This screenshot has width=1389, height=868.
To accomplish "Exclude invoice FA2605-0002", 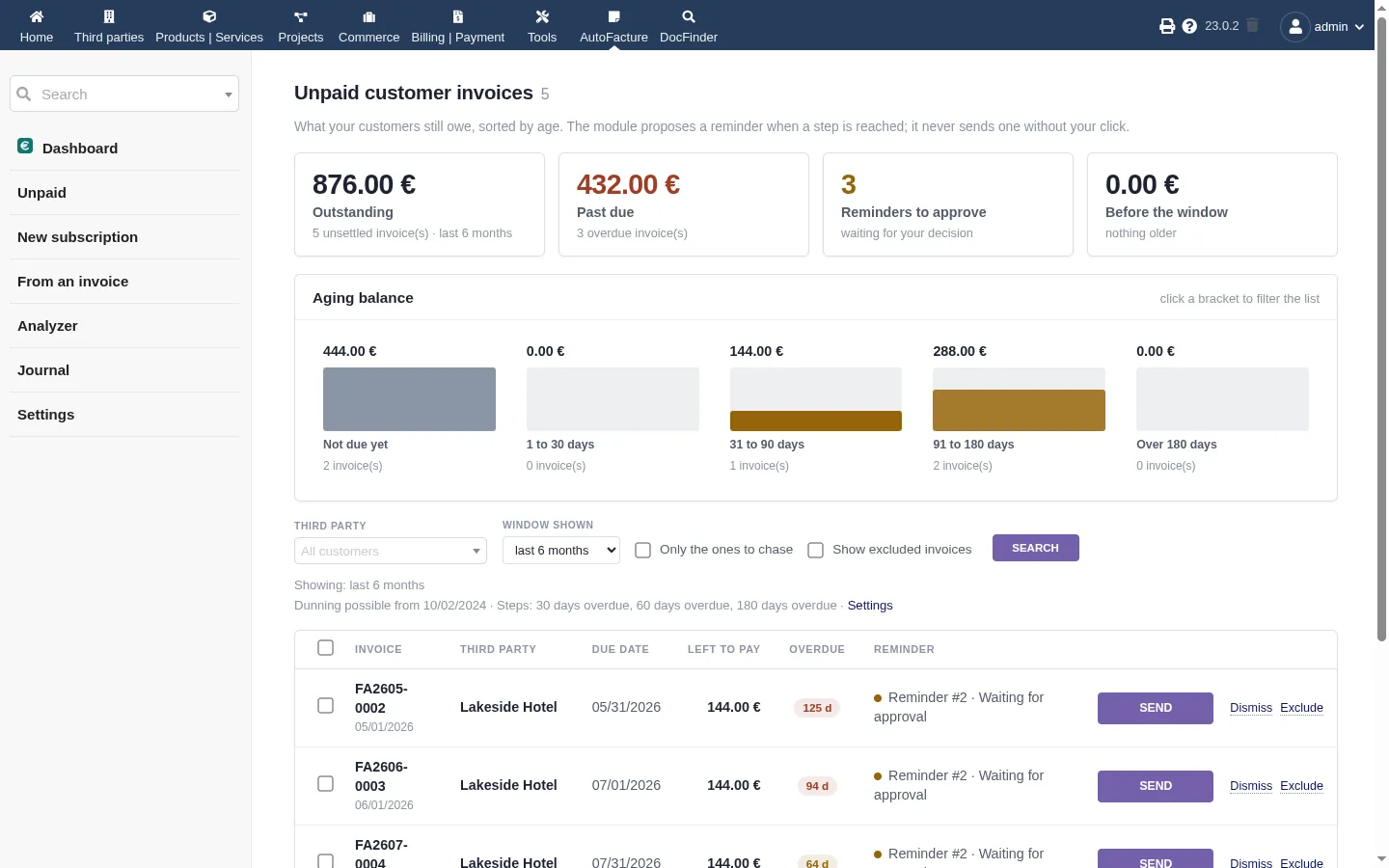I will click(1301, 708).
